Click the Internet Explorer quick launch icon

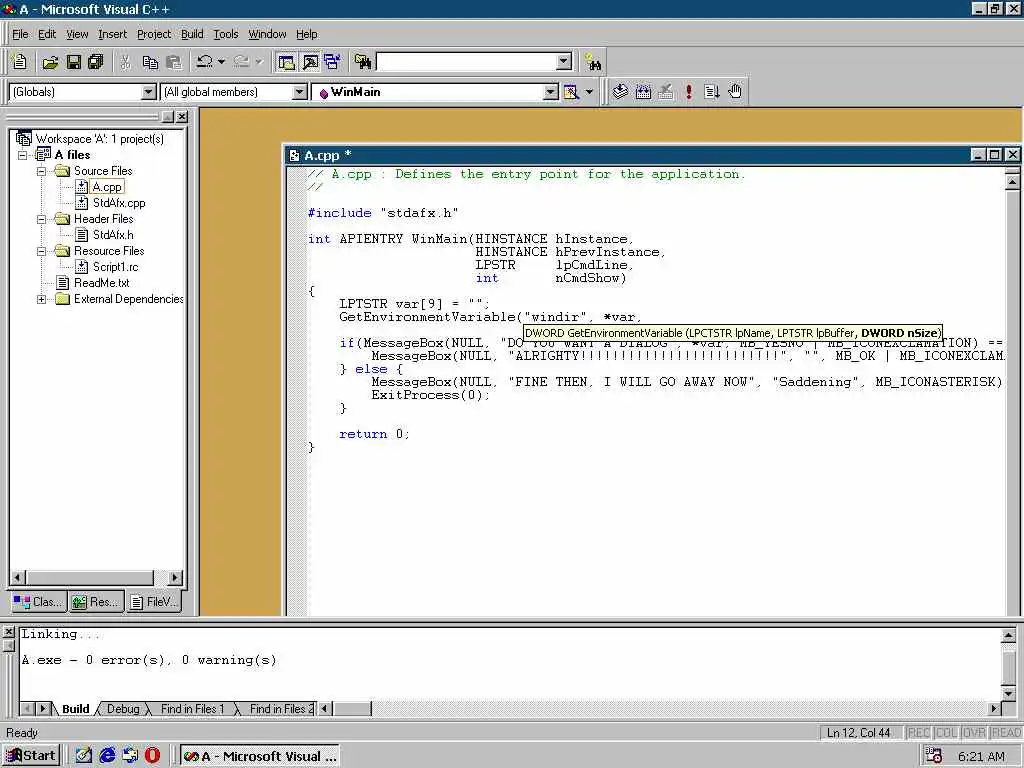coord(107,756)
